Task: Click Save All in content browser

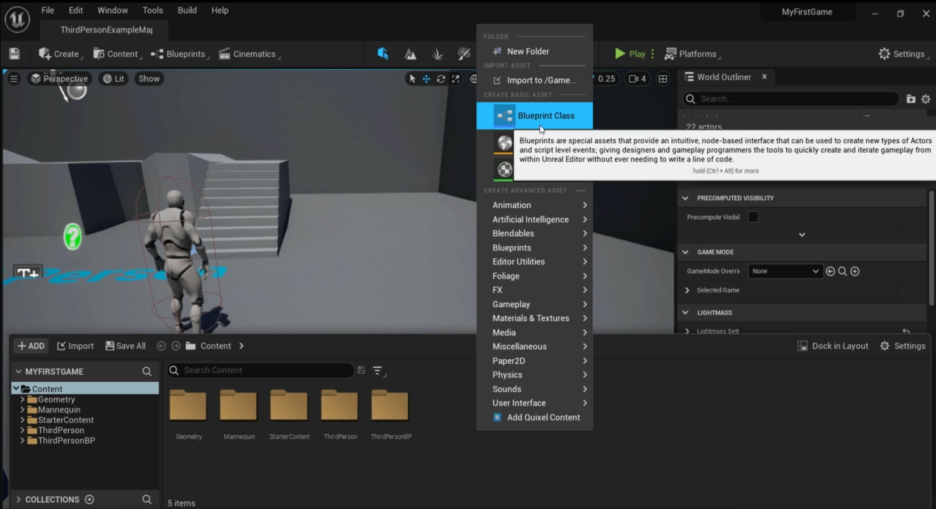Action: click(x=125, y=346)
